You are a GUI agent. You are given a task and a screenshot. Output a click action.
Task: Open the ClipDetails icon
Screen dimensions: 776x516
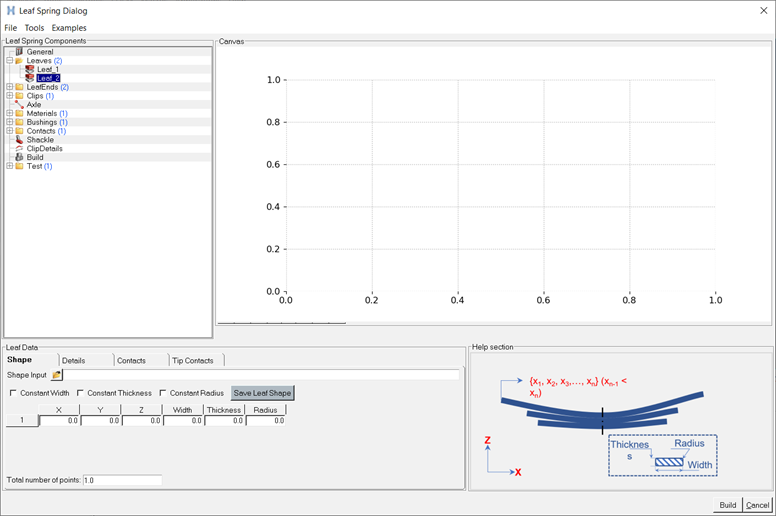coord(19,149)
